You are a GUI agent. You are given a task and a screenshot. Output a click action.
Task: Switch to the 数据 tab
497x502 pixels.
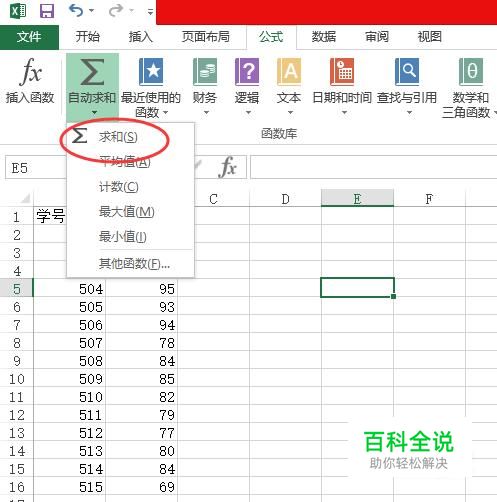[x=324, y=37]
